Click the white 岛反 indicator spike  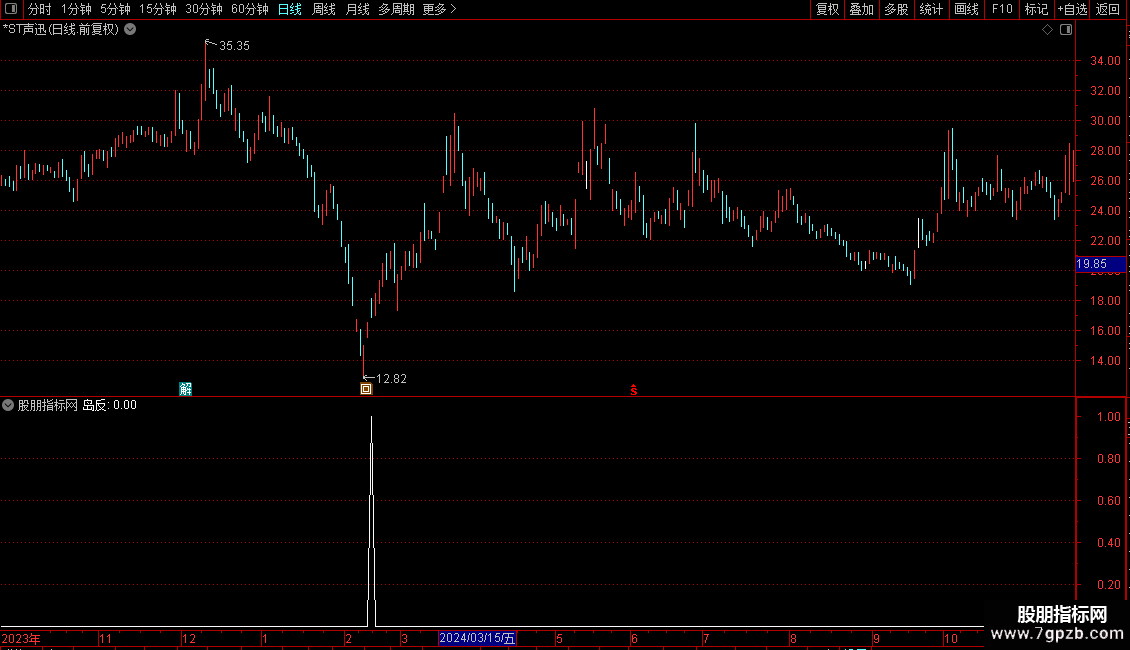click(371, 519)
